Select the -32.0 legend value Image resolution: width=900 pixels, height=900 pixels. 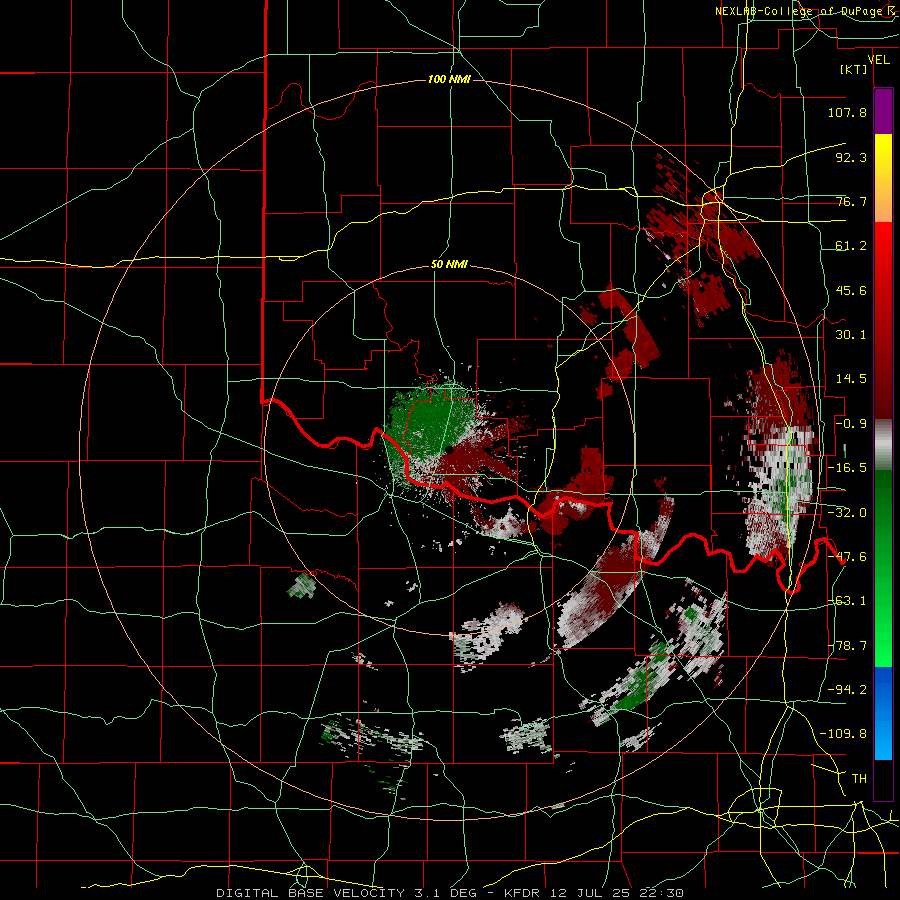847,513
